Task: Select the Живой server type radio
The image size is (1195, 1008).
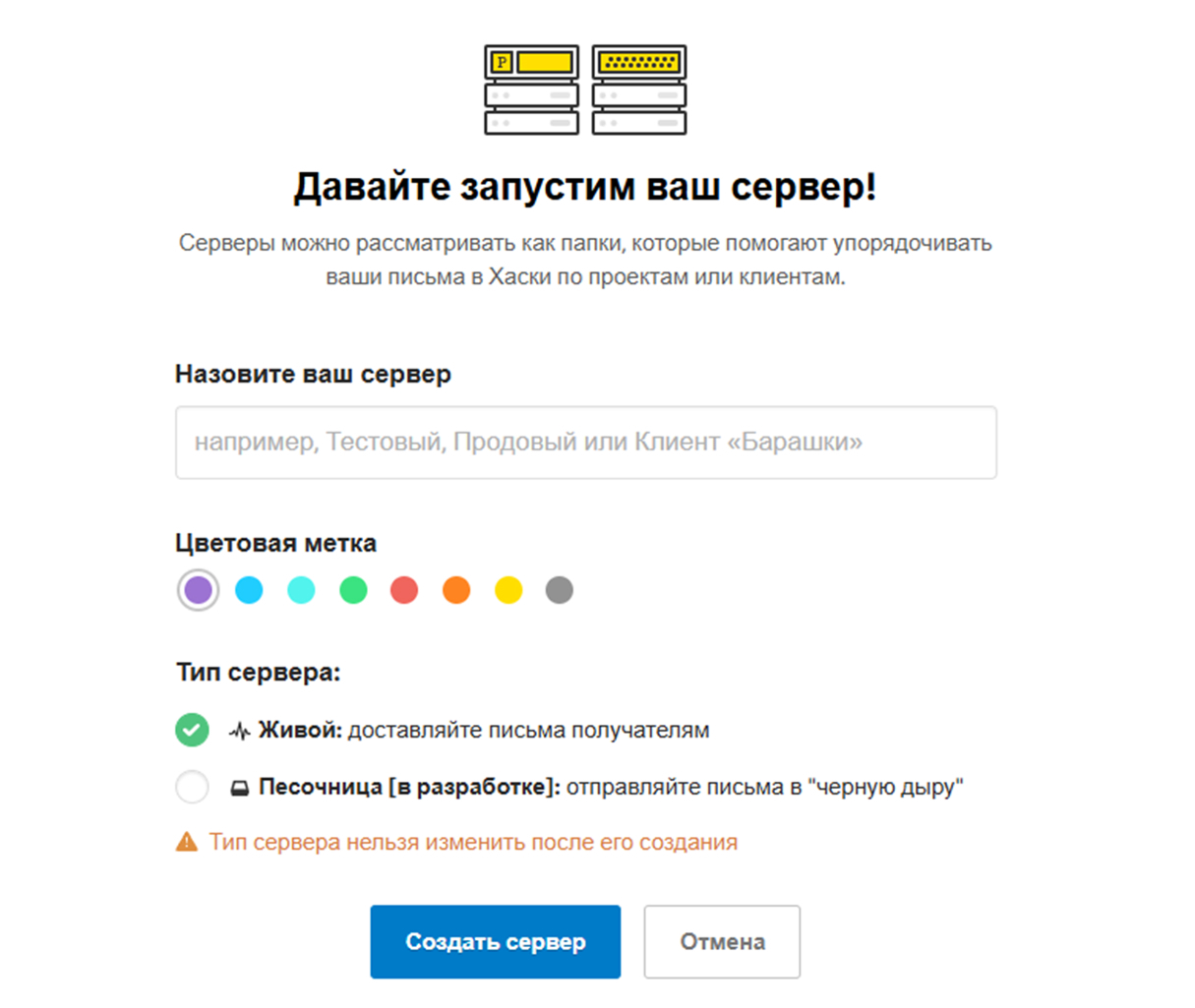Action: click(192, 730)
